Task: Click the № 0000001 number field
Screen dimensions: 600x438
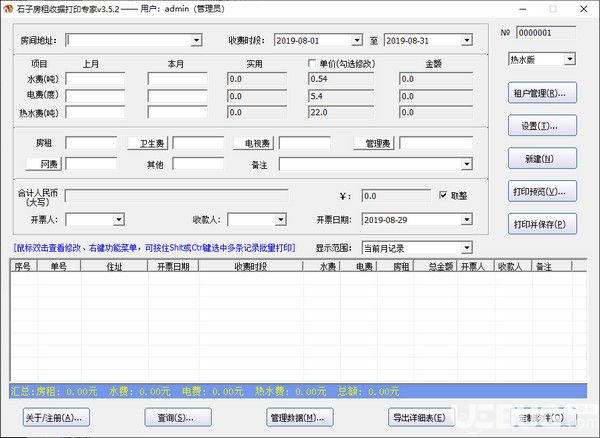Action: coord(546,33)
